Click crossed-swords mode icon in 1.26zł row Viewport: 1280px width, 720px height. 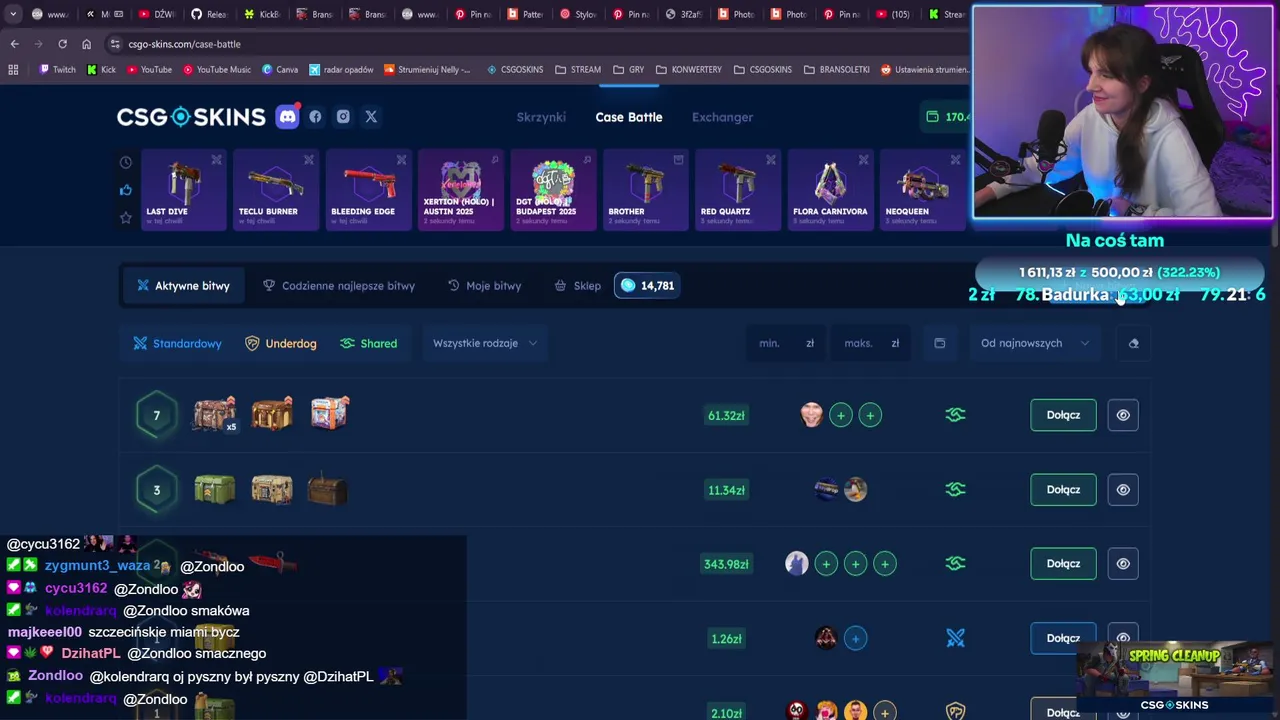coord(955,638)
